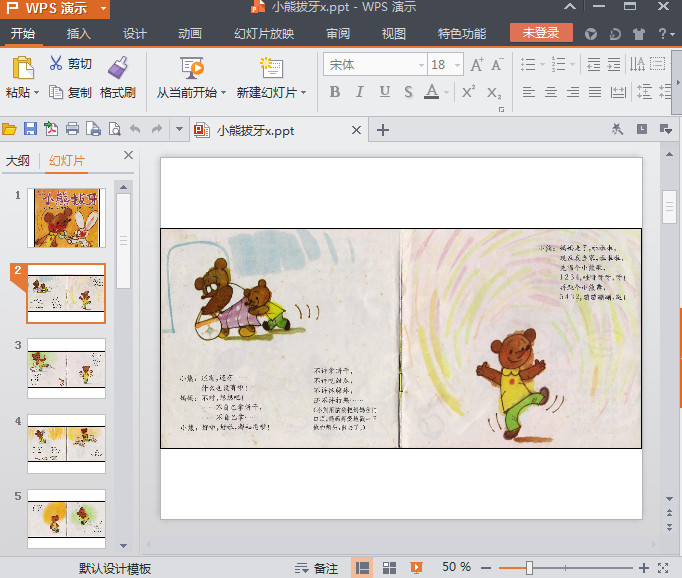Copy selection with the copy icon
This screenshot has height=578, width=682.
[56, 92]
